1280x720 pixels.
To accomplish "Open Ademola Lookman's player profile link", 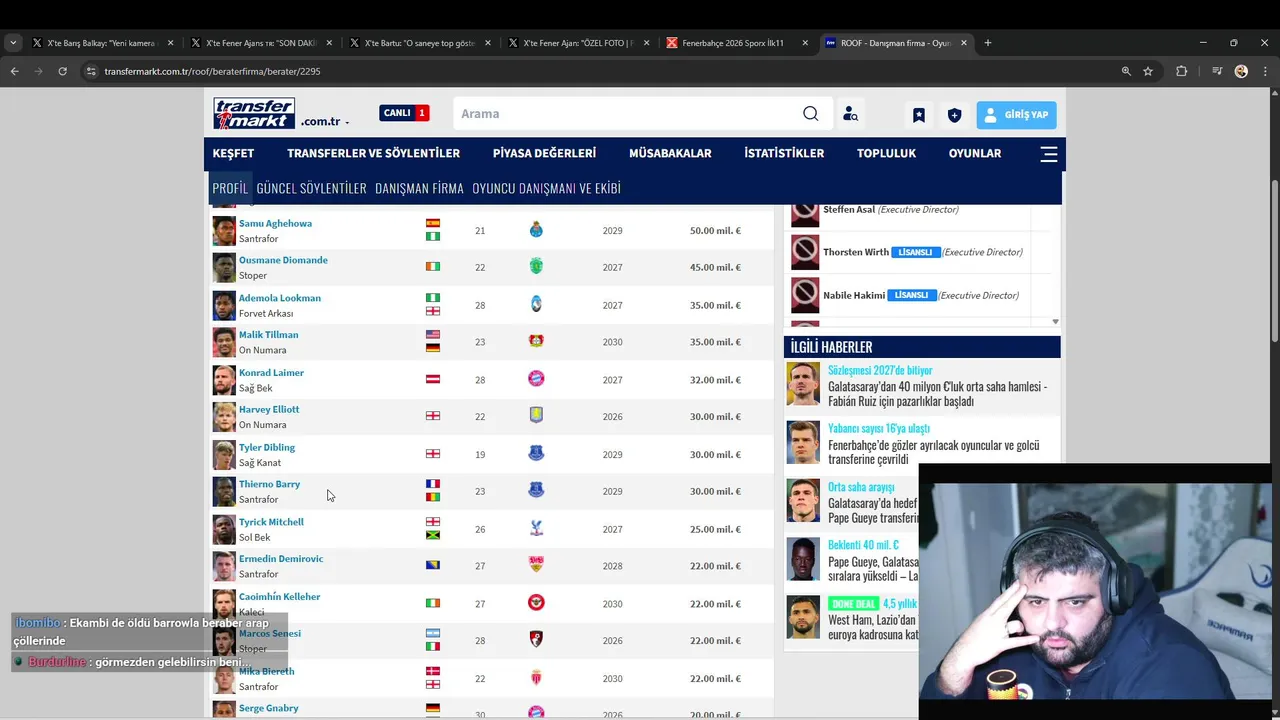I will [280, 298].
